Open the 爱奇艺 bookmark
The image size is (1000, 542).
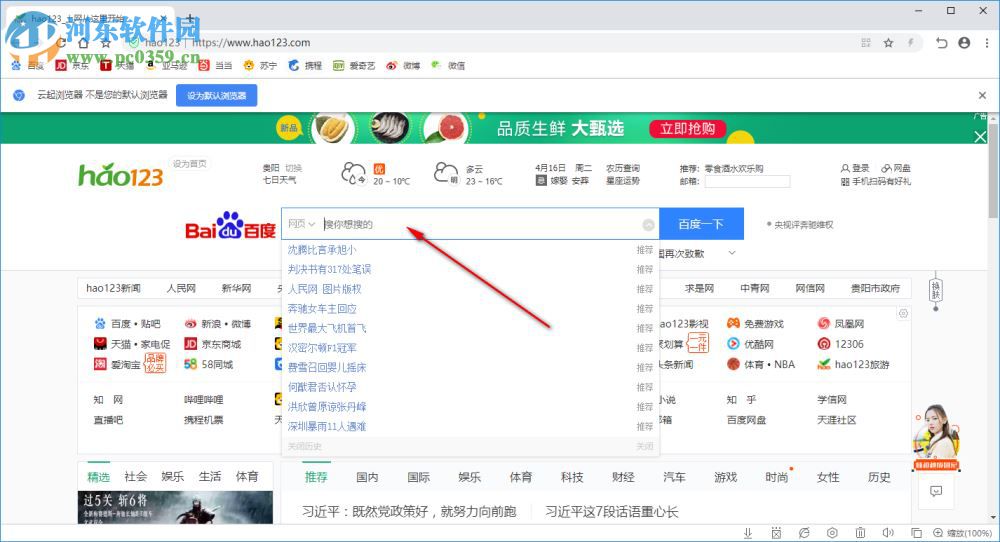(x=355, y=65)
